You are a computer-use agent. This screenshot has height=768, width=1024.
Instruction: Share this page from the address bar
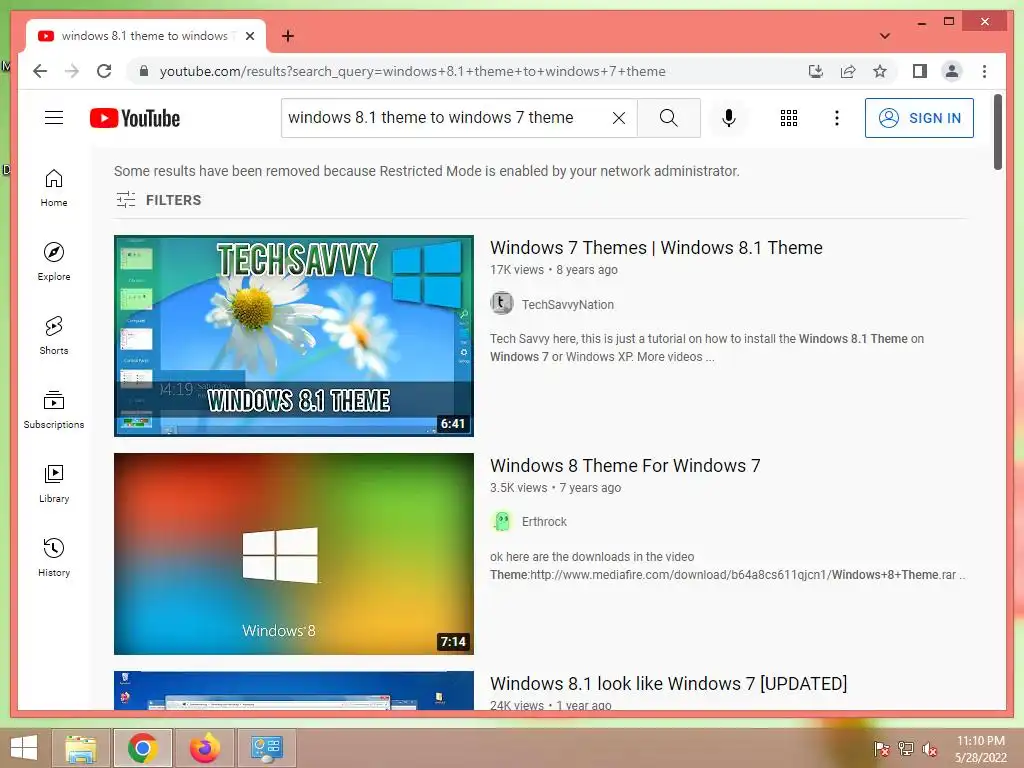click(848, 71)
